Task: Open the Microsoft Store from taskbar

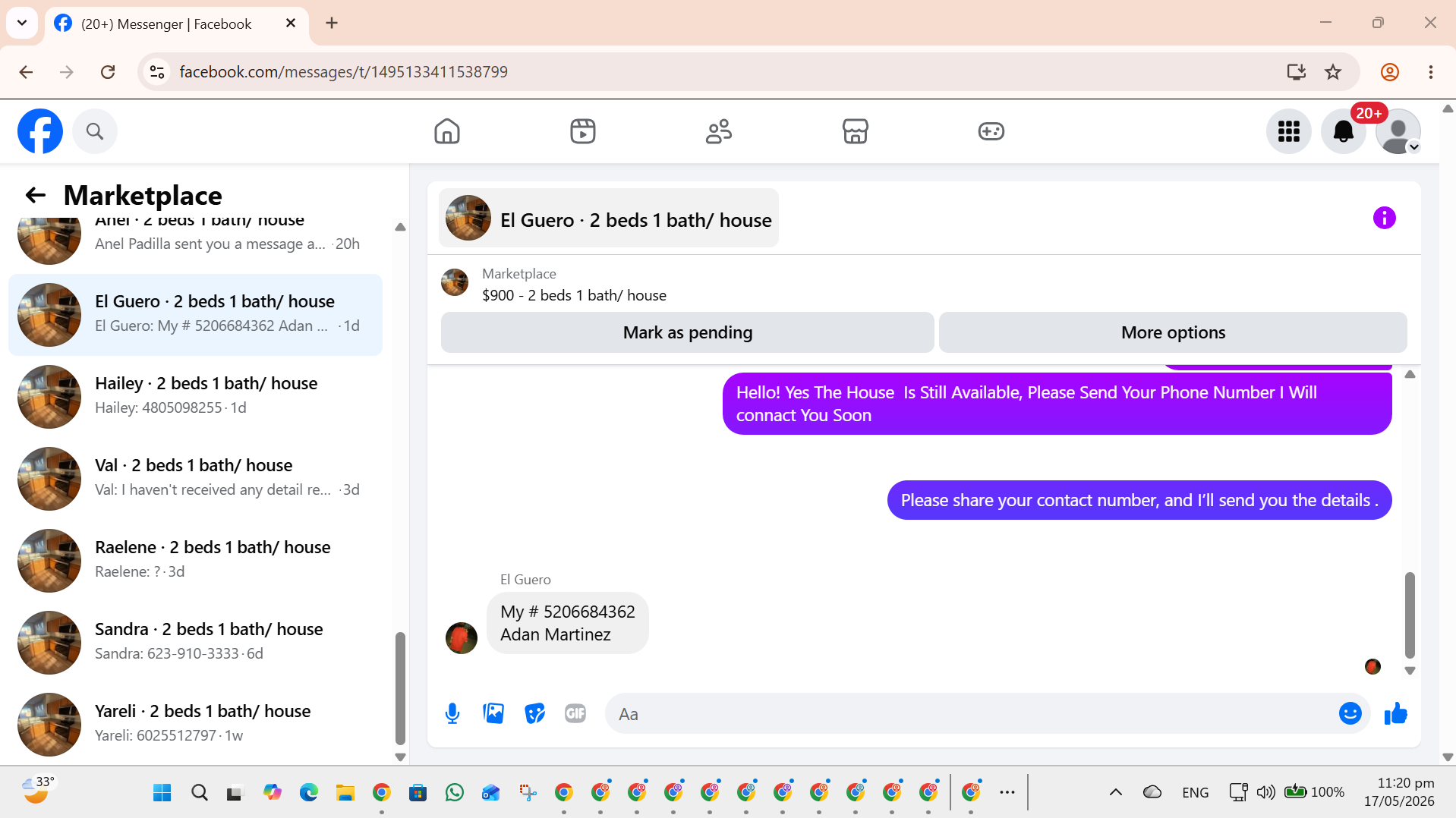Action: [x=418, y=793]
